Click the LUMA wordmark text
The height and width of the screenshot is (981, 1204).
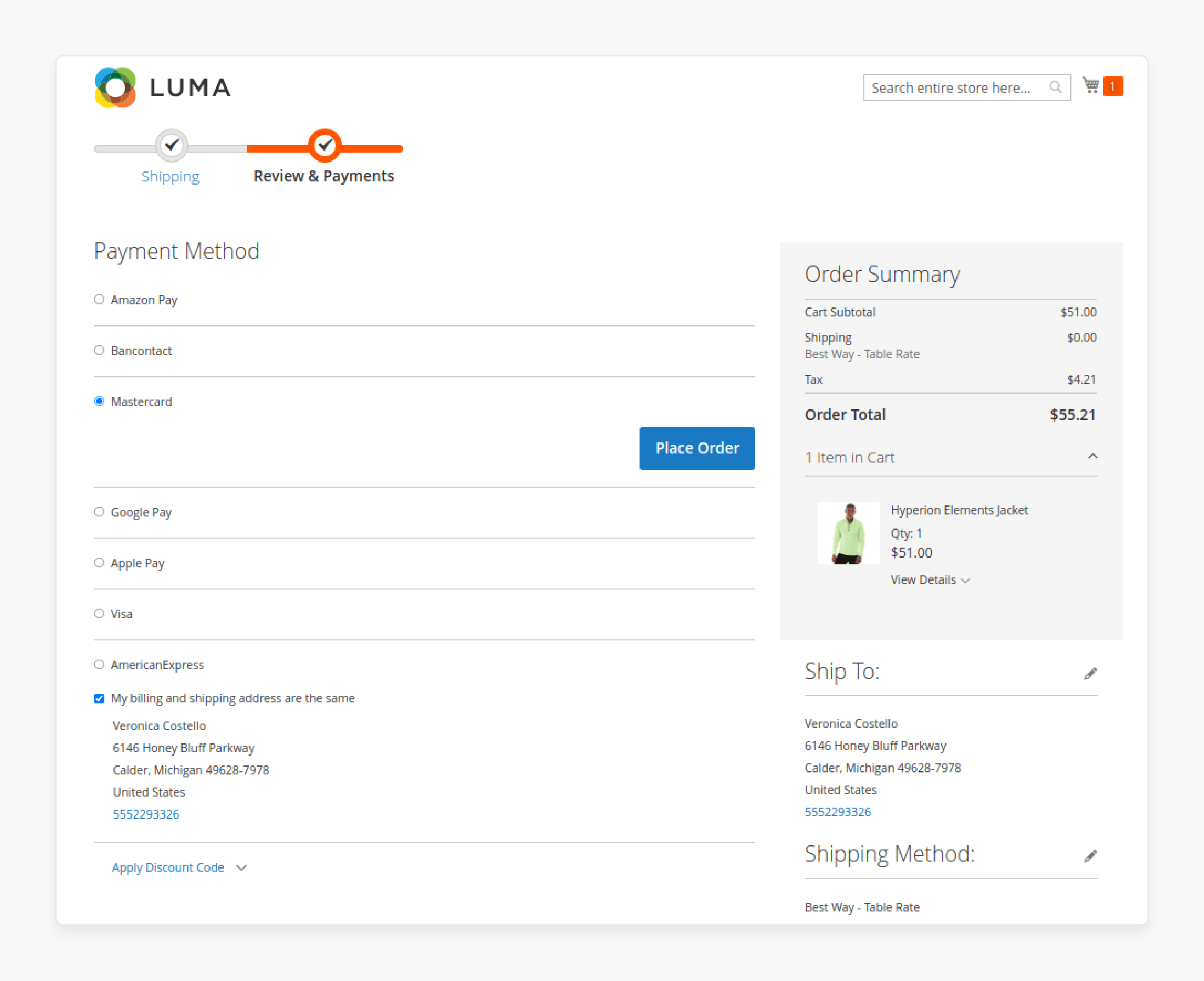click(x=191, y=88)
